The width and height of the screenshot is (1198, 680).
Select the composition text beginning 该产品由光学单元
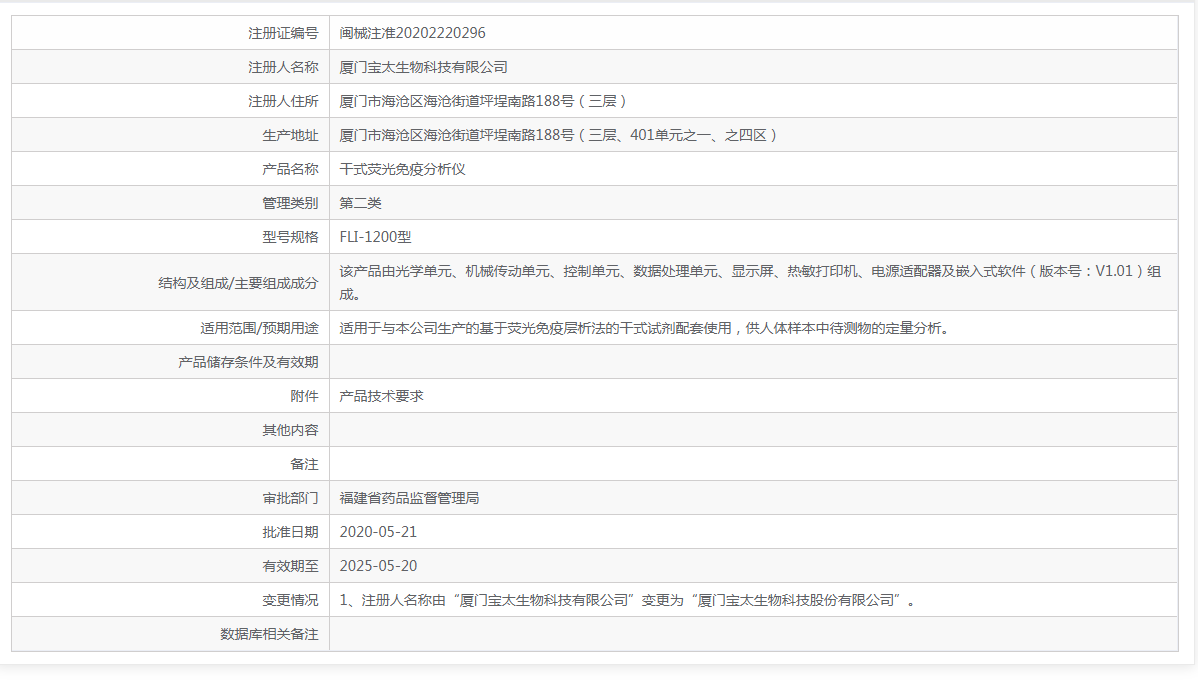(750, 283)
